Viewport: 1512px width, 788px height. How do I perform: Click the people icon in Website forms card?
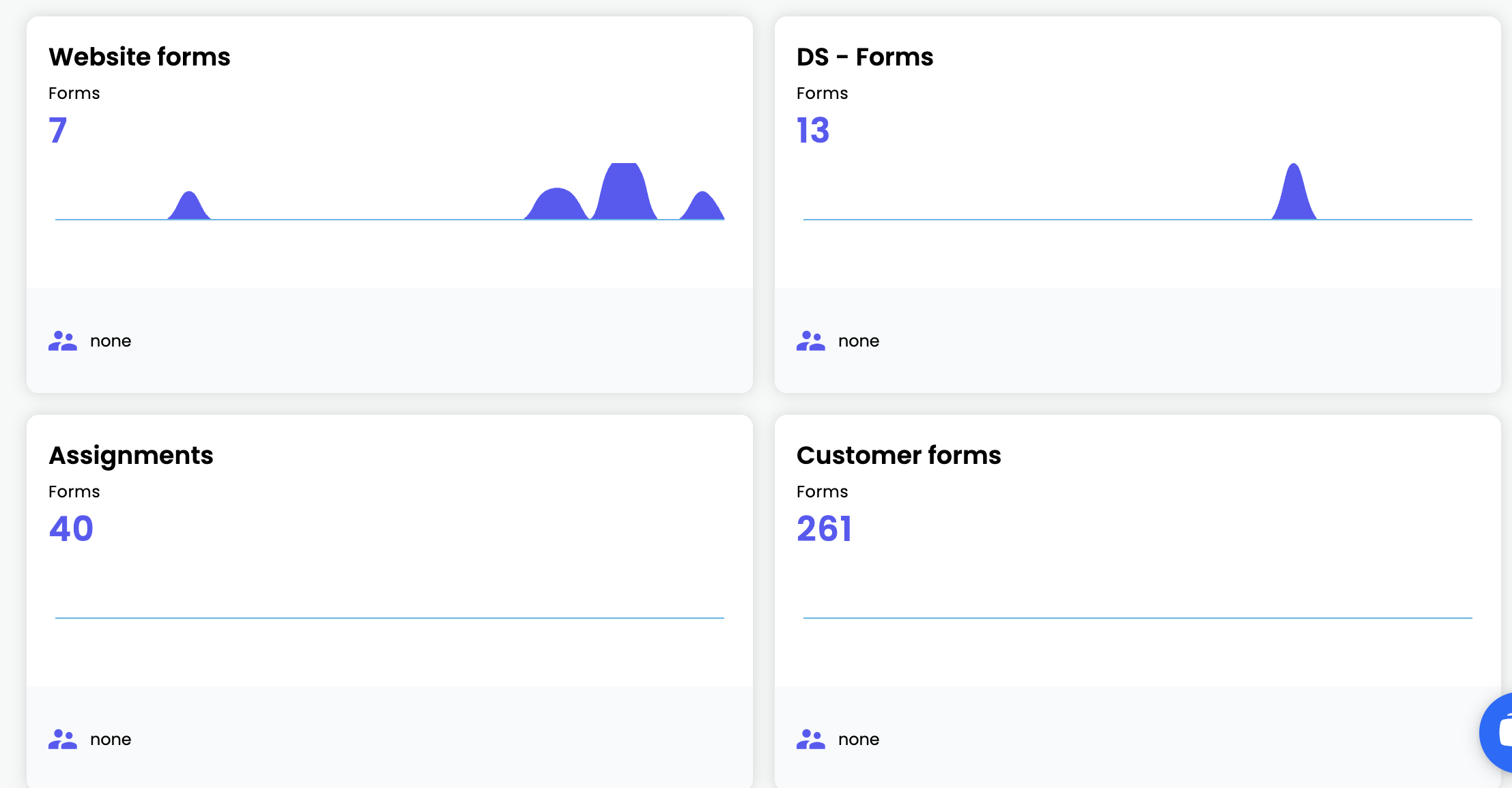coord(63,340)
